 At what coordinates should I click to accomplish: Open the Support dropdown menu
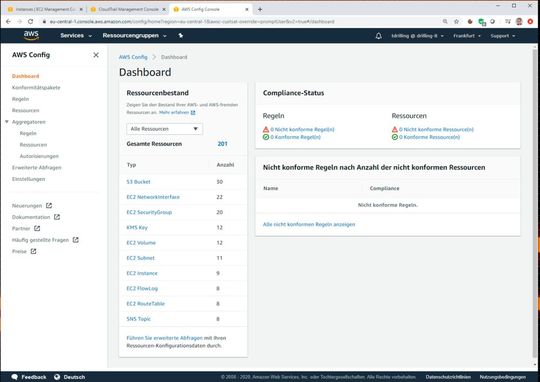tap(502, 36)
